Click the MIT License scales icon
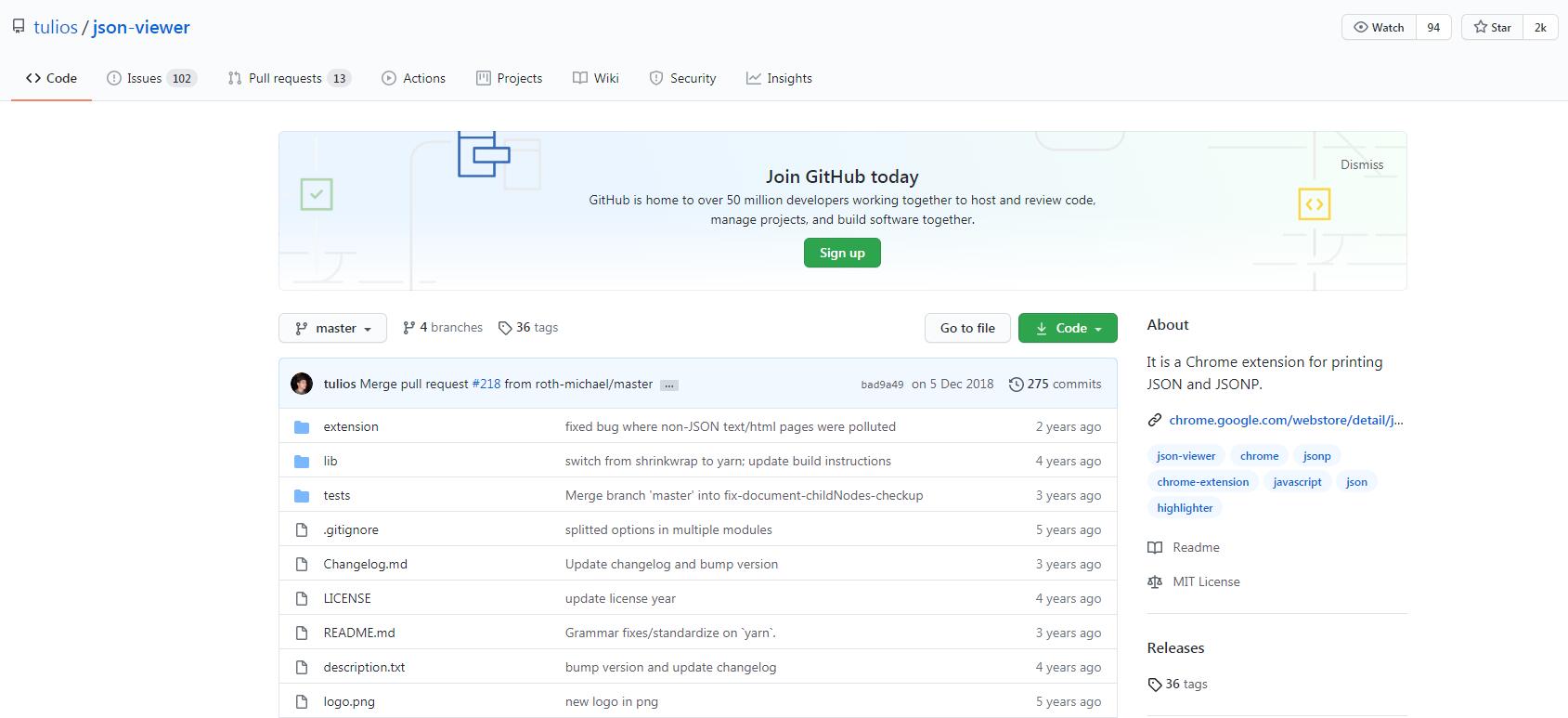Viewport: 1568px width, 718px height. coord(1155,582)
